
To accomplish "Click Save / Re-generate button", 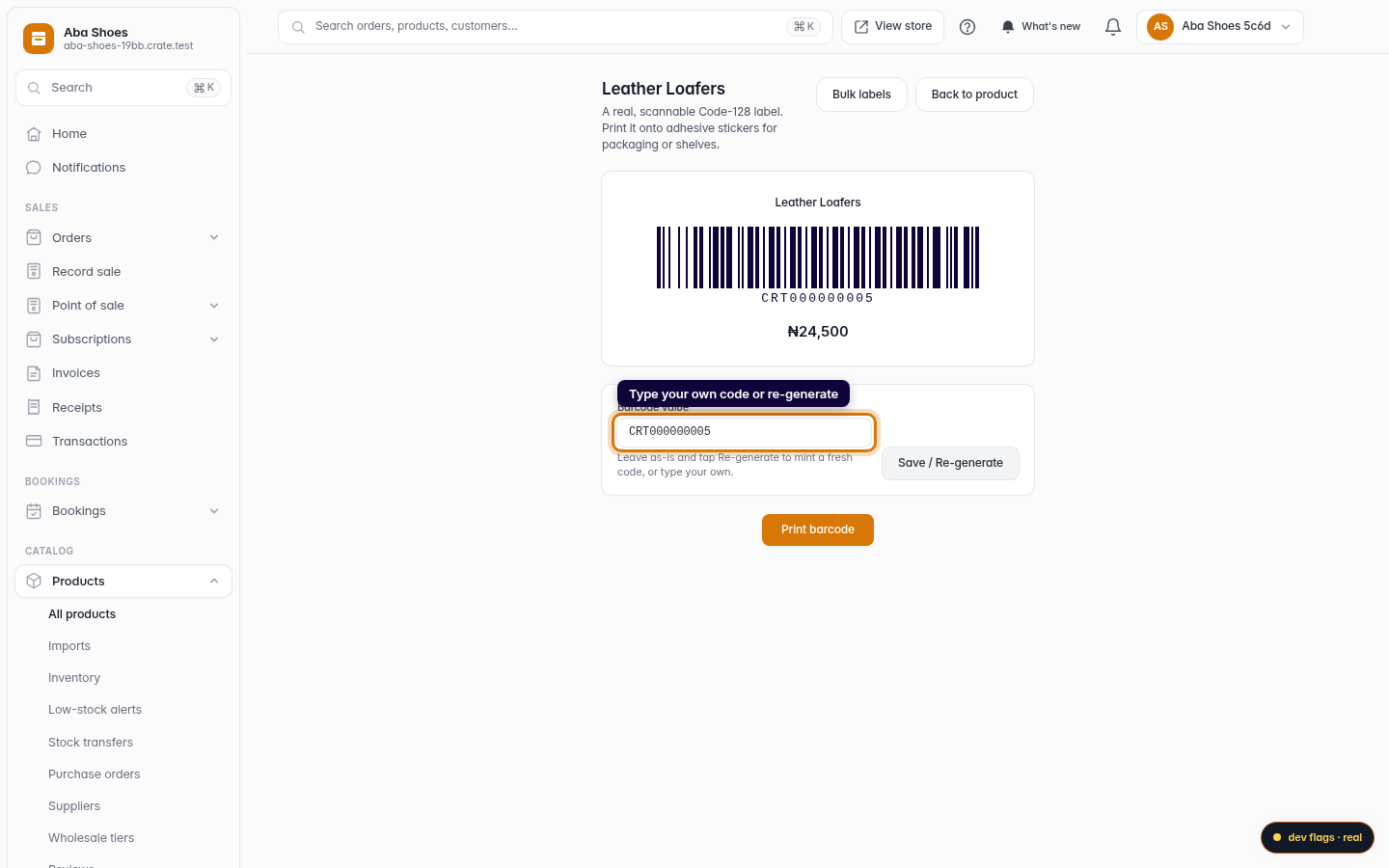I will [x=950, y=463].
